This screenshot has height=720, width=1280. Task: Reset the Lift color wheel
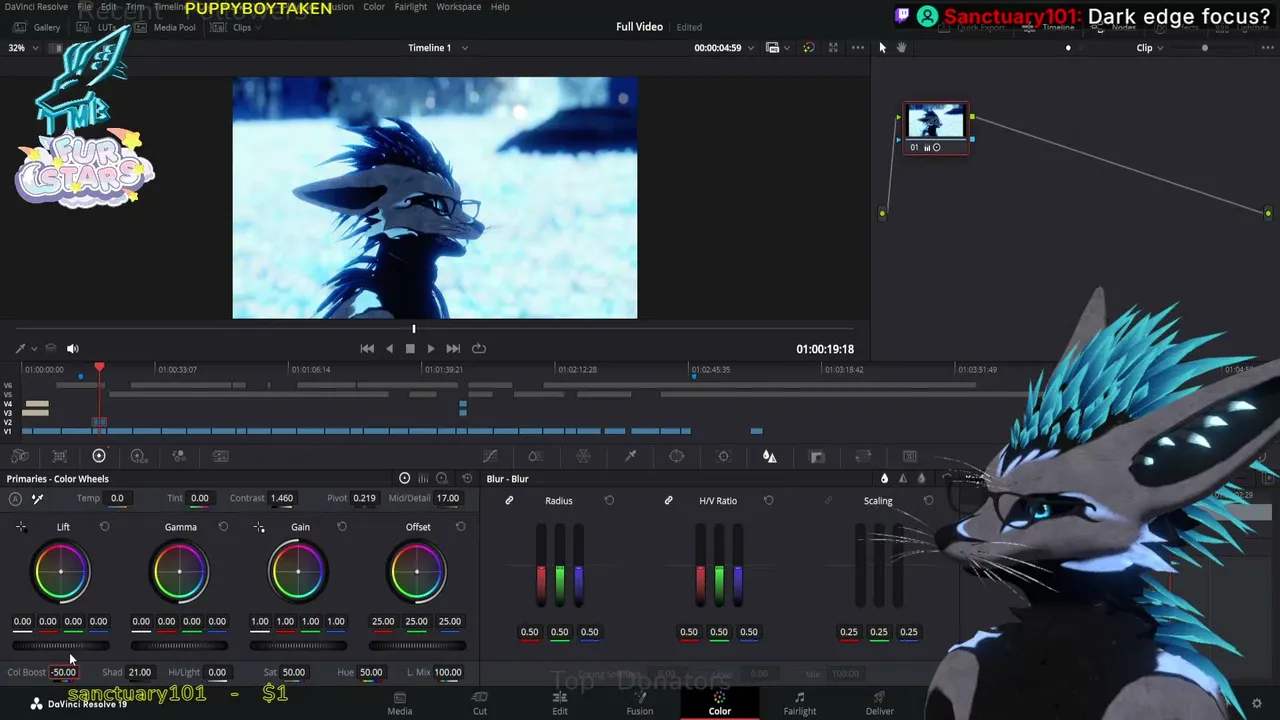tap(104, 527)
